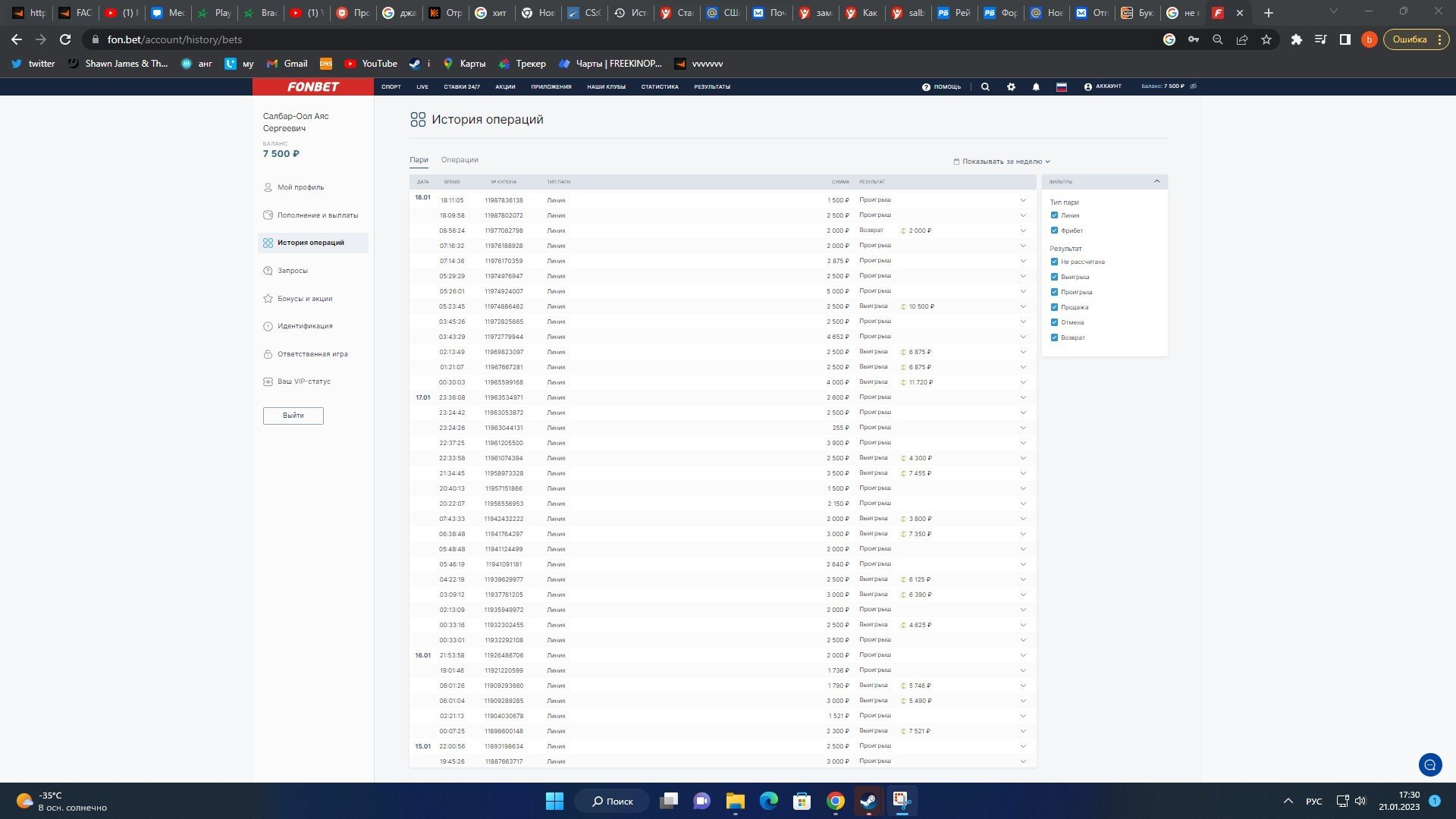The image size is (1456, 819).
Task: Toggle the Возврат result checkbox
Action: click(1054, 337)
